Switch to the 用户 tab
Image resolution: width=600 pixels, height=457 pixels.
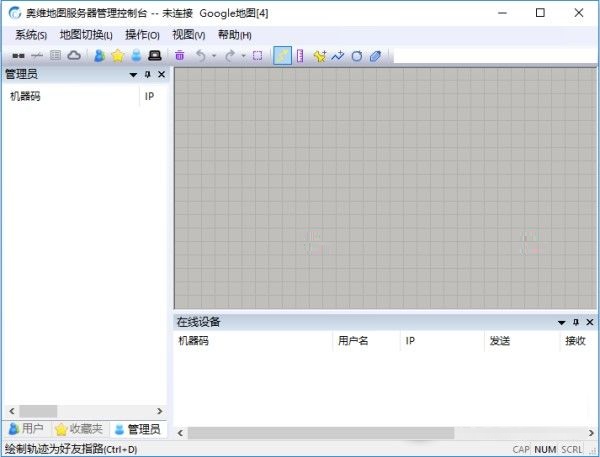click(26, 429)
